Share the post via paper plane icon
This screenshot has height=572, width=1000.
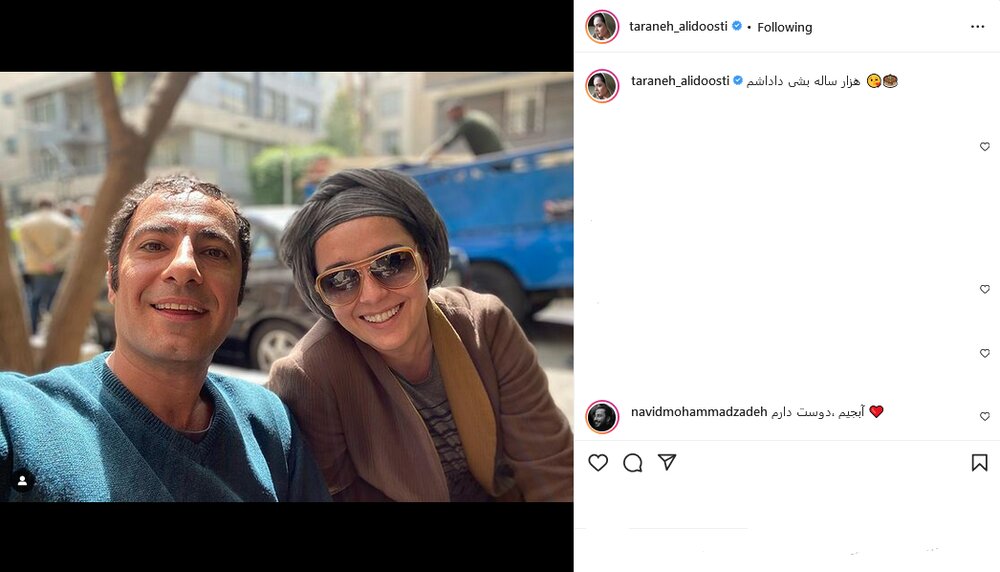[x=667, y=462]
